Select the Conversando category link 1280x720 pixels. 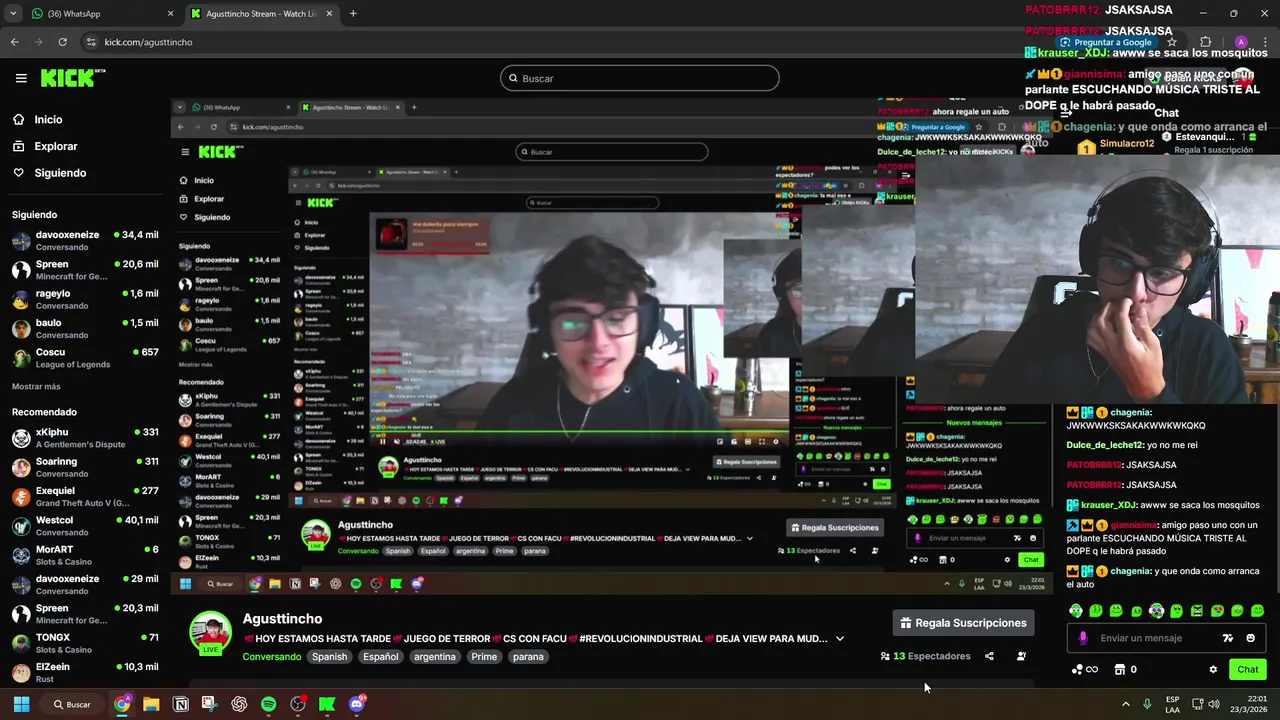[272, 657]
